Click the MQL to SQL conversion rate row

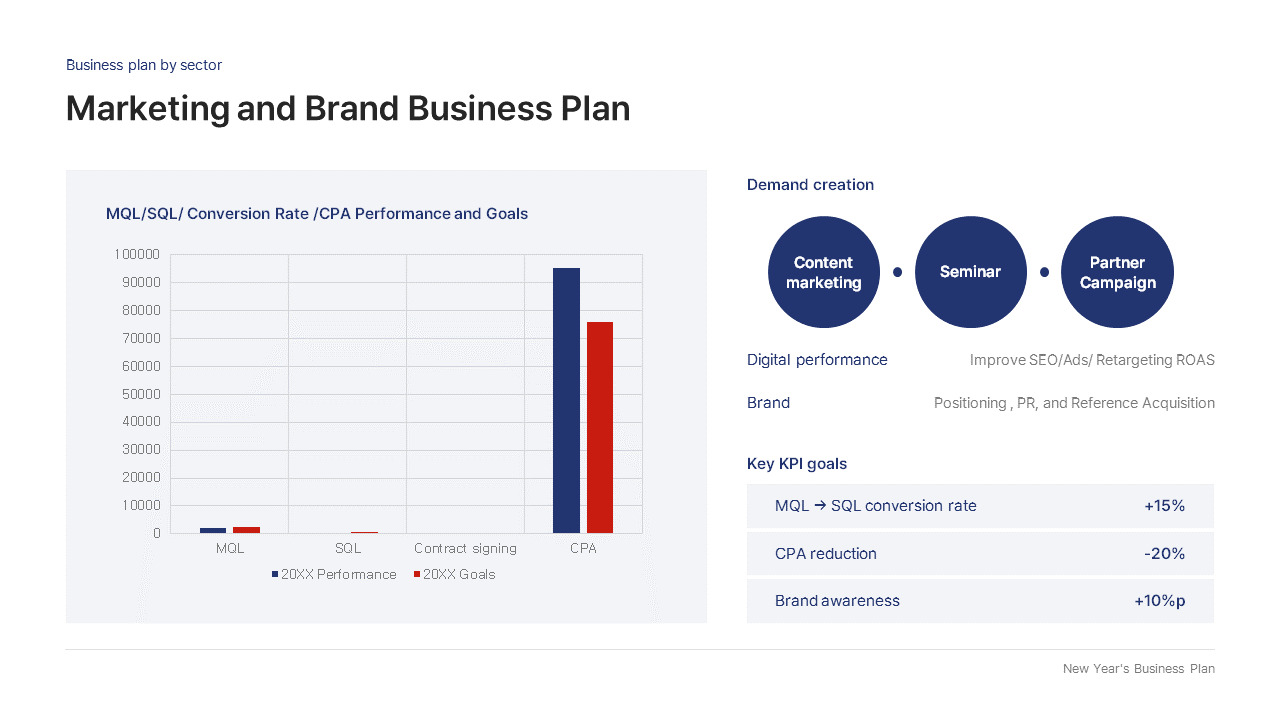tap(980, 506)
